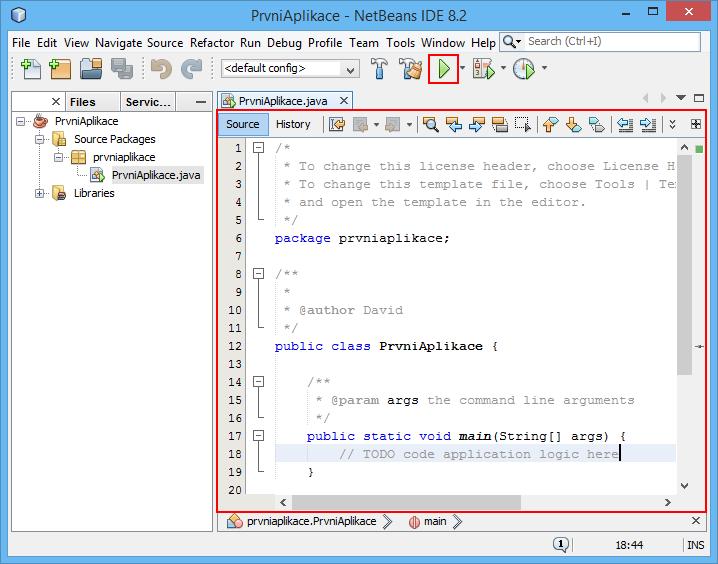Viewport: 718px width, 564px height.
Task: Click the Toggle Bookmark icon
Action: 597,124
